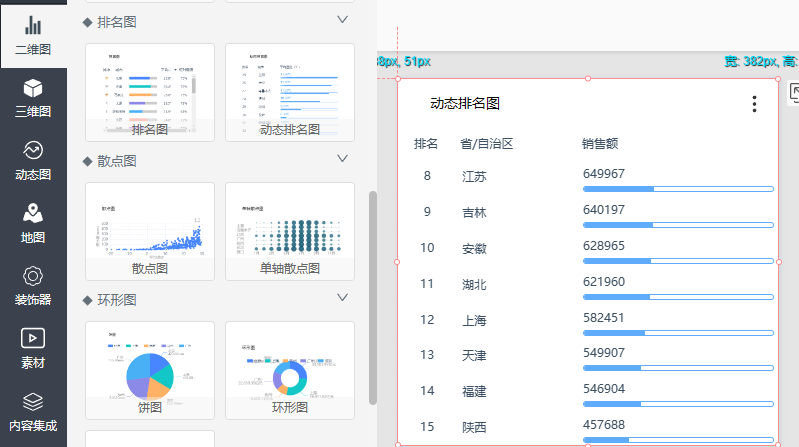This screenshot has width=799, height=447.
Task: Open the 内容集成 category
Action: (33, 411)
